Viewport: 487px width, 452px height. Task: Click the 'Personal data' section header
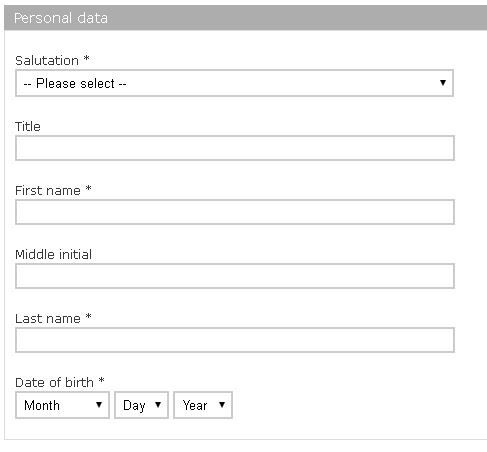[x=61, y=18]
